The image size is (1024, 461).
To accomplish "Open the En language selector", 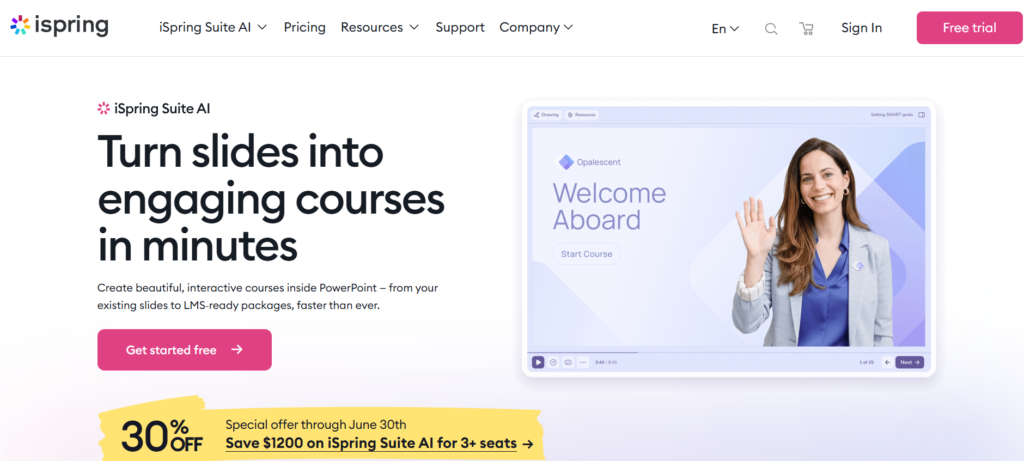I will coord(725,29).
